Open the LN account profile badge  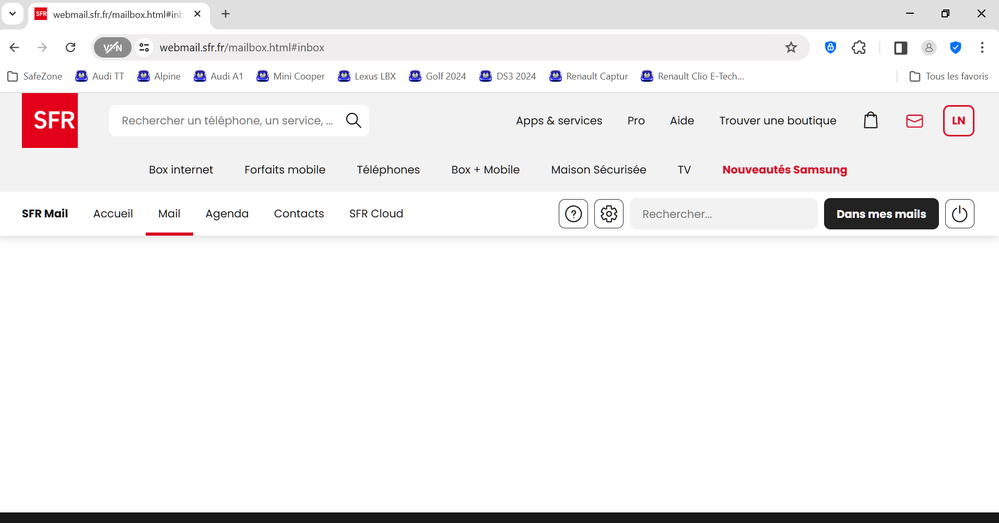pyautogui.click(x=958, y=121)
